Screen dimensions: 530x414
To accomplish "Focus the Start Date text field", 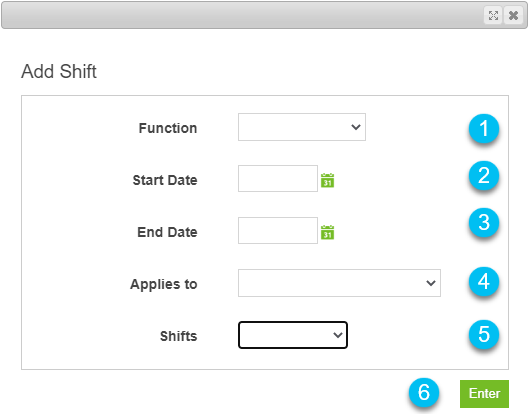I will pyautogui.click(x=278, y=178).
